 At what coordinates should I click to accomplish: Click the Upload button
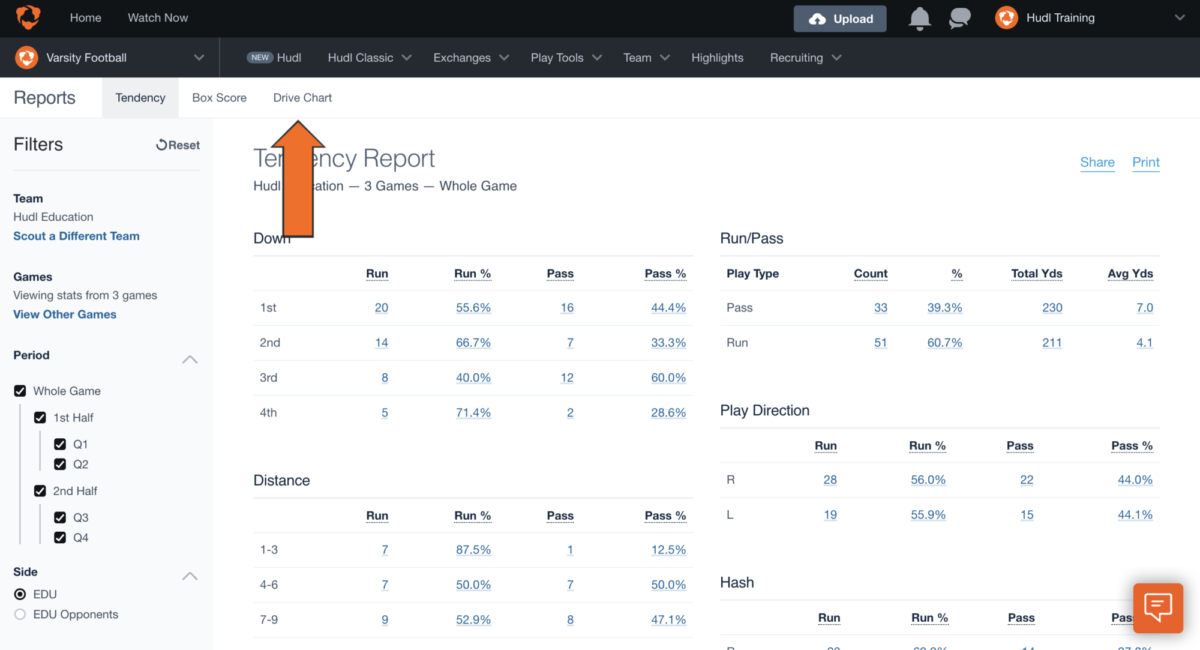840,18
